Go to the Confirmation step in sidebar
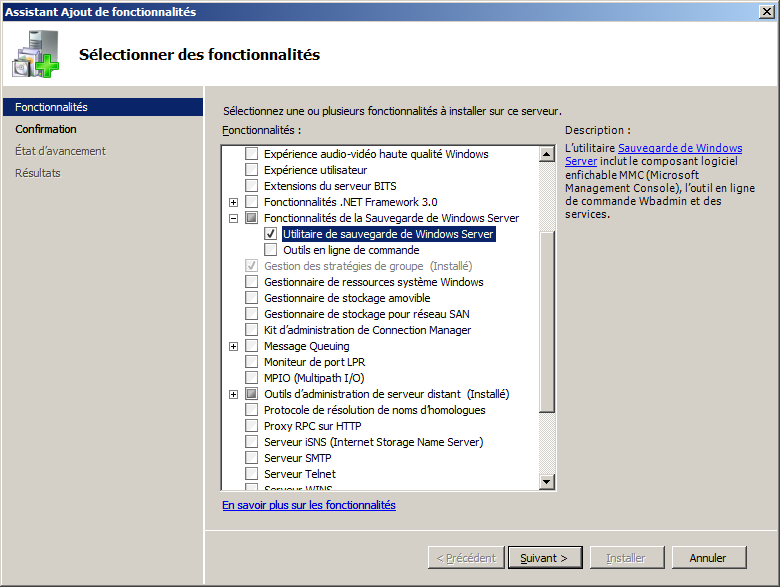Image resolution: width=780 pixels, height=587 pixels. [46, 129]
